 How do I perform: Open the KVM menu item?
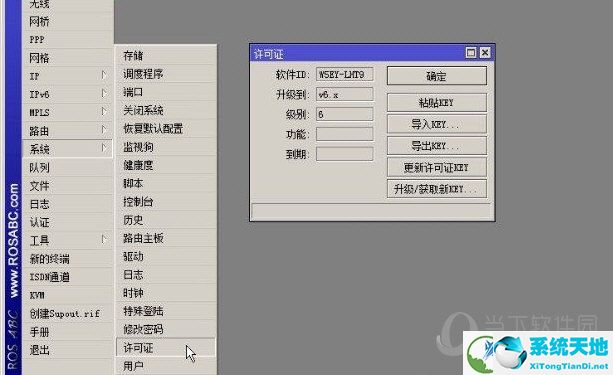point(67,295)
